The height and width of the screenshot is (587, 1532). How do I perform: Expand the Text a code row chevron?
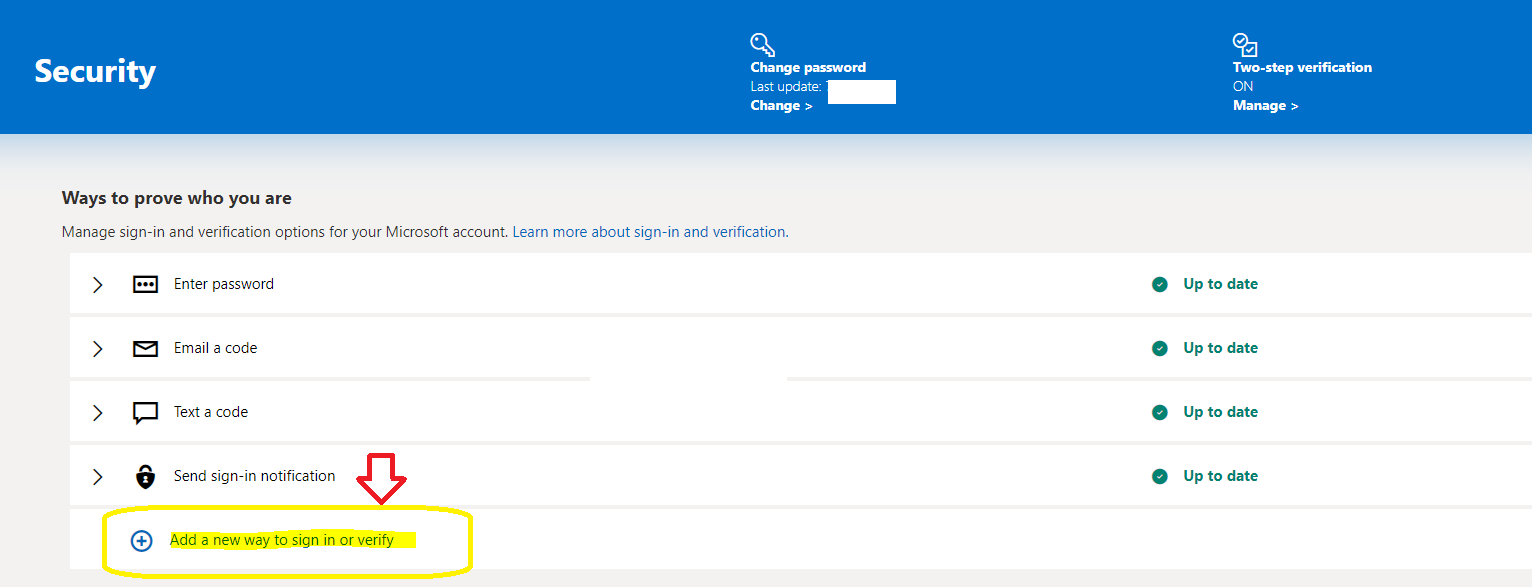(98, 412)
